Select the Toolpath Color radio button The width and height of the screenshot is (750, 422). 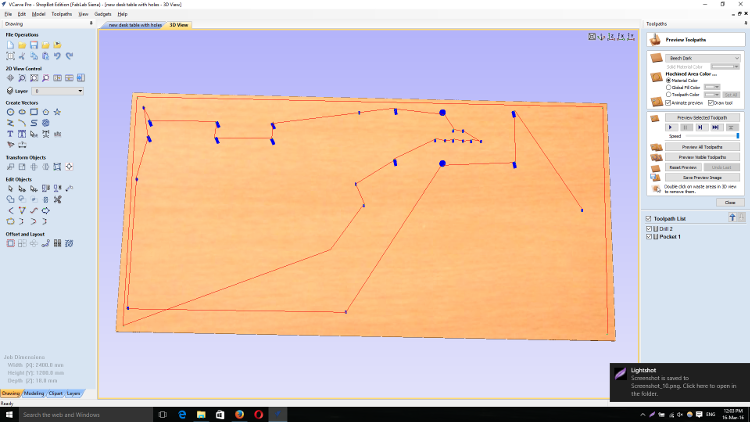tap(669, 95)
